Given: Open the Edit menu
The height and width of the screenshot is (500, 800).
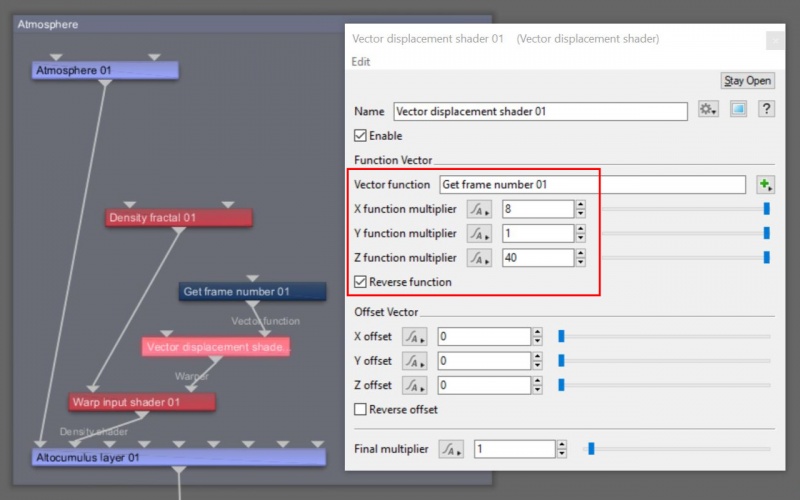Looking at the screenshot, I should [x=361, y=62].
